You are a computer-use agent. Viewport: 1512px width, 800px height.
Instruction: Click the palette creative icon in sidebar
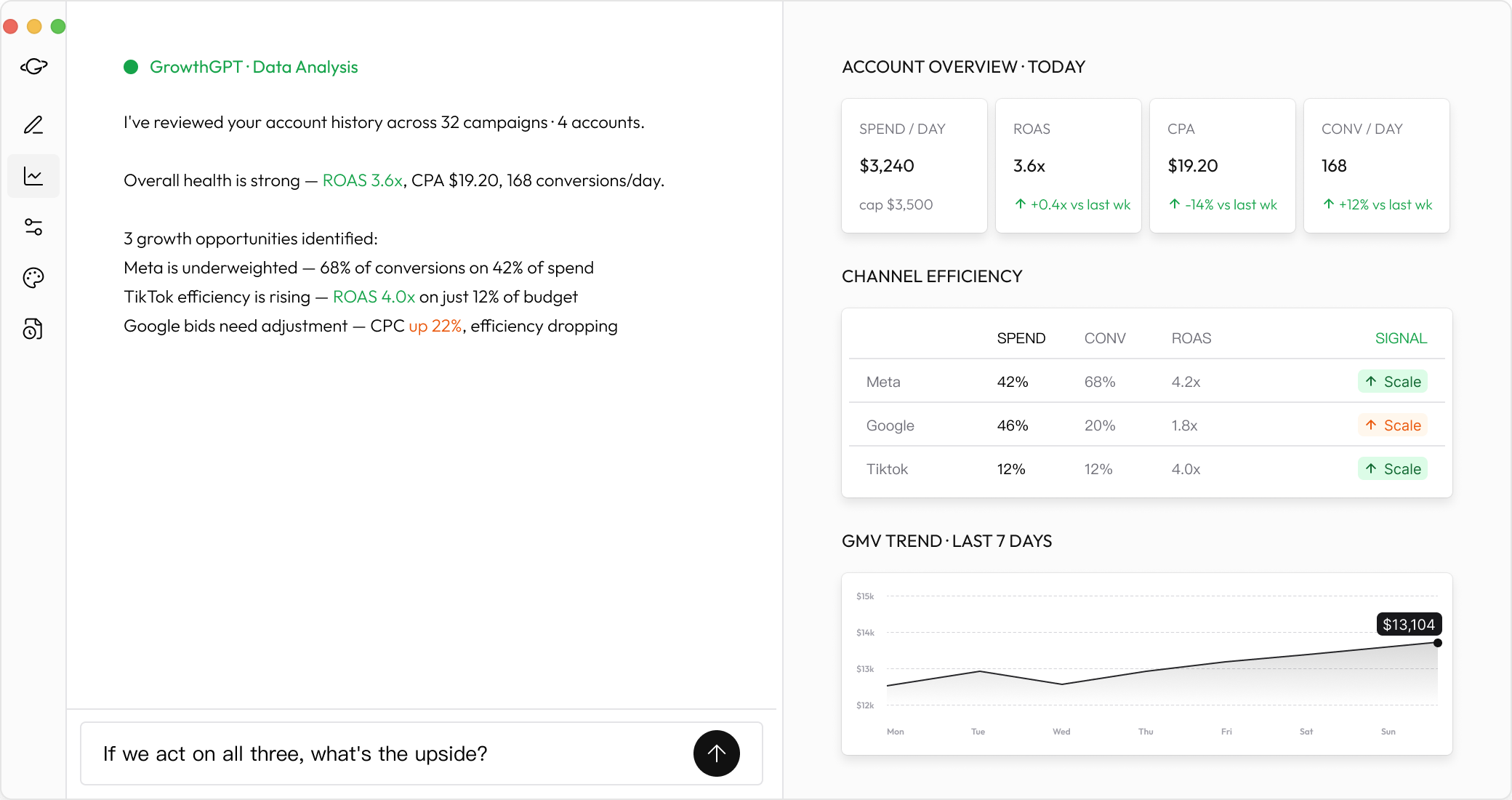click(x=33, y=278)
